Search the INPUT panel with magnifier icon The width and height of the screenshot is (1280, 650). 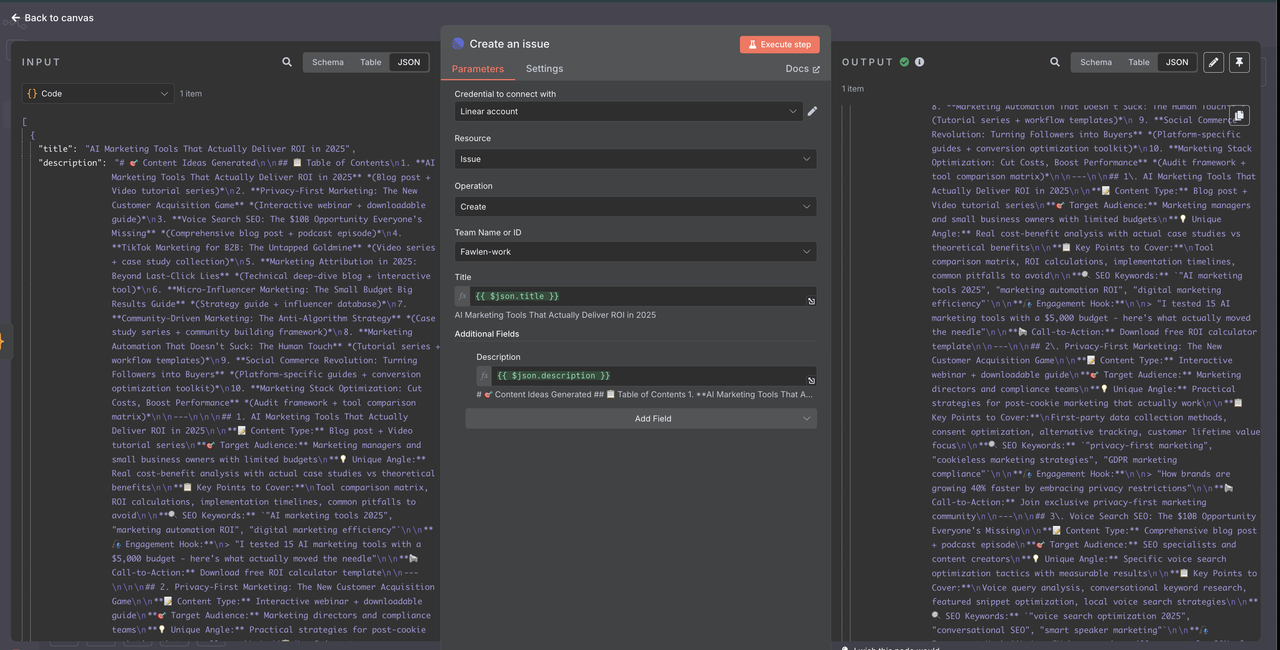[287, 62]
